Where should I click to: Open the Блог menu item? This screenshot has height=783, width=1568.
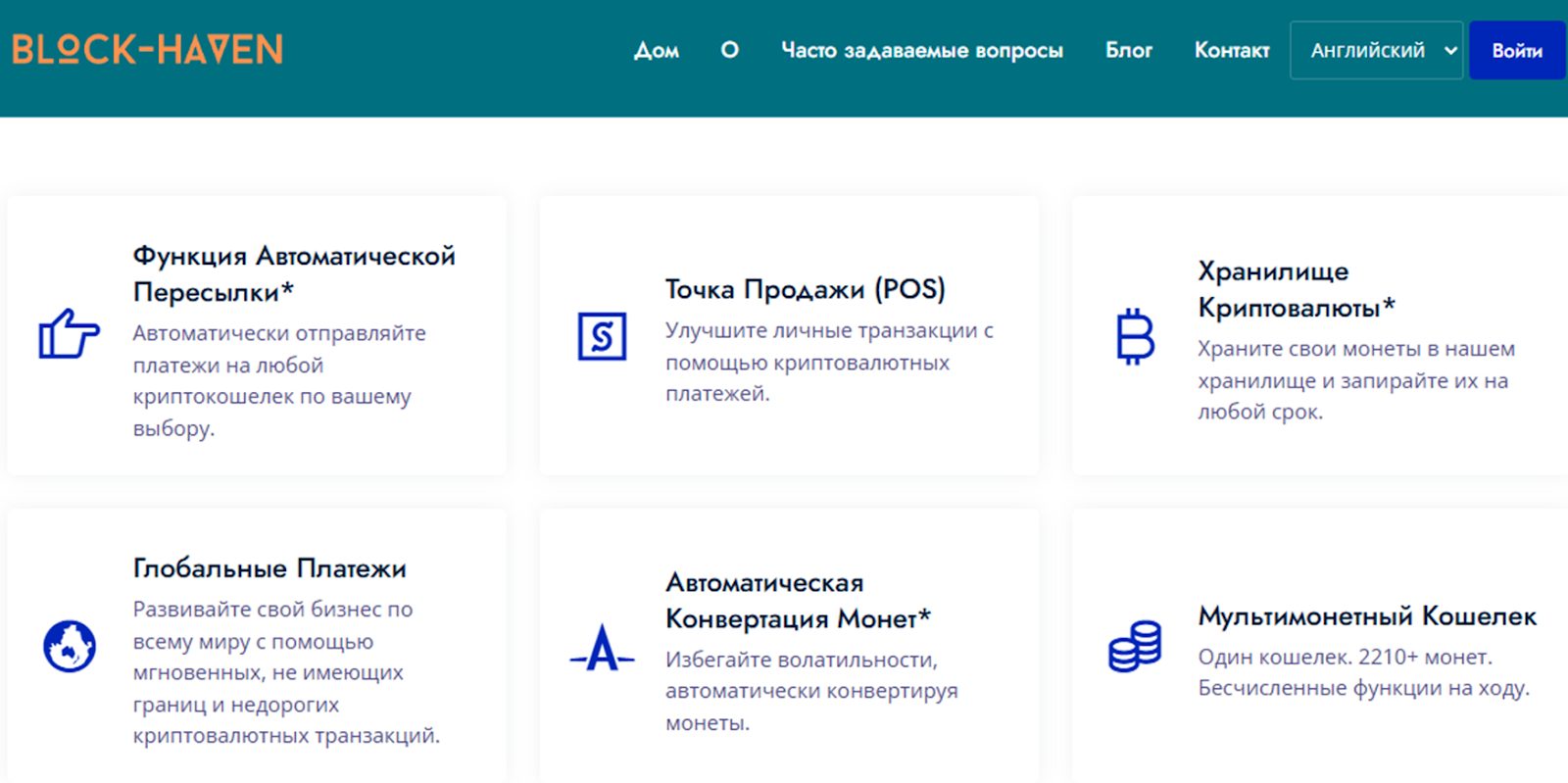tap(1129, 50)
